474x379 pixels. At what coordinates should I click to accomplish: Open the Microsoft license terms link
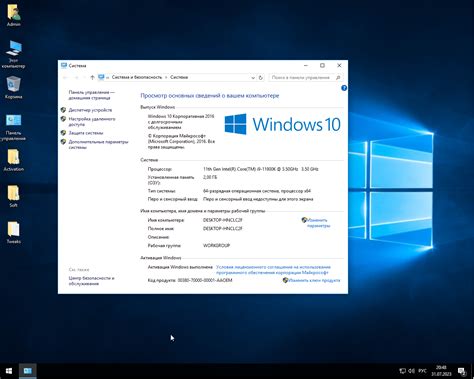tap(273, 270)
